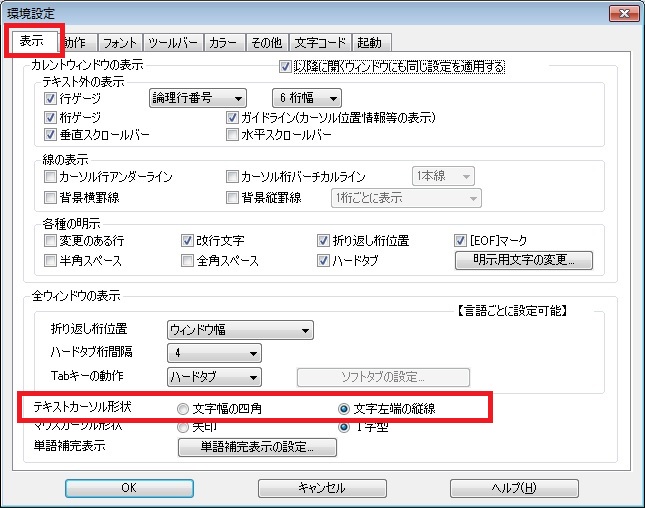Expand the 6 桁幅 dropdown
The height and width of the screenshot is (508, 645).
307,98
